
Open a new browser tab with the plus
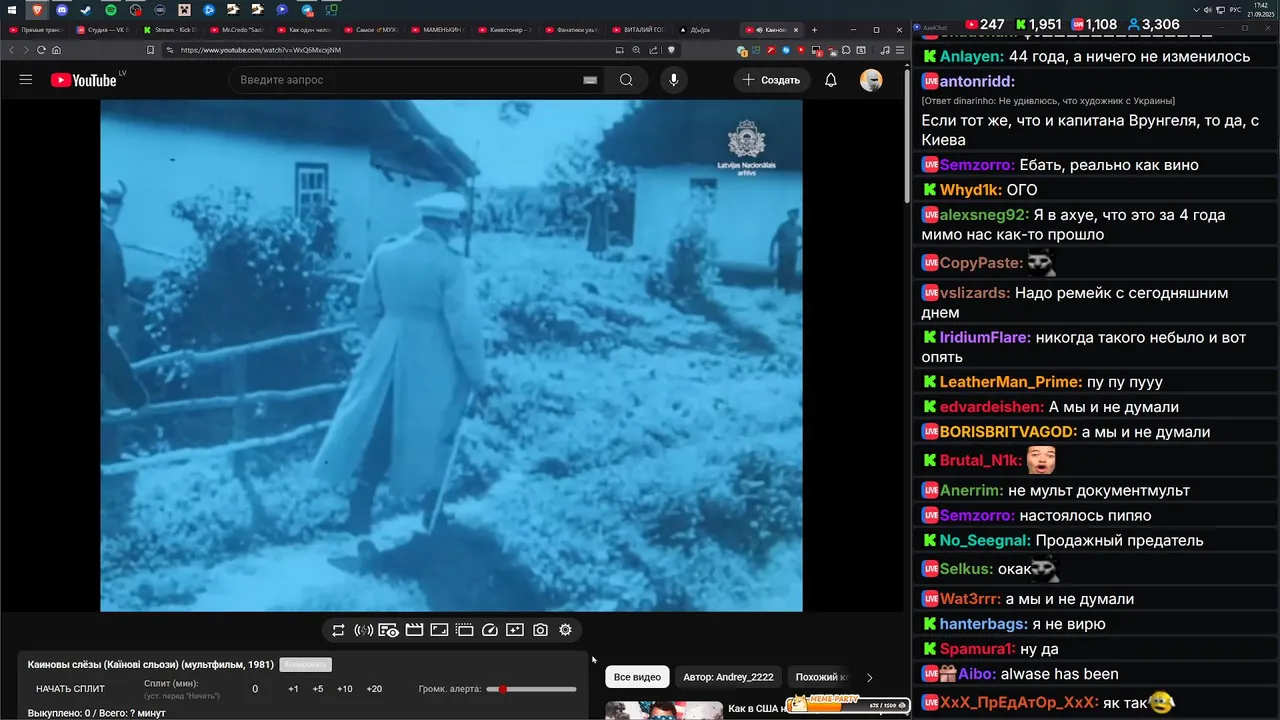[814, 30]
